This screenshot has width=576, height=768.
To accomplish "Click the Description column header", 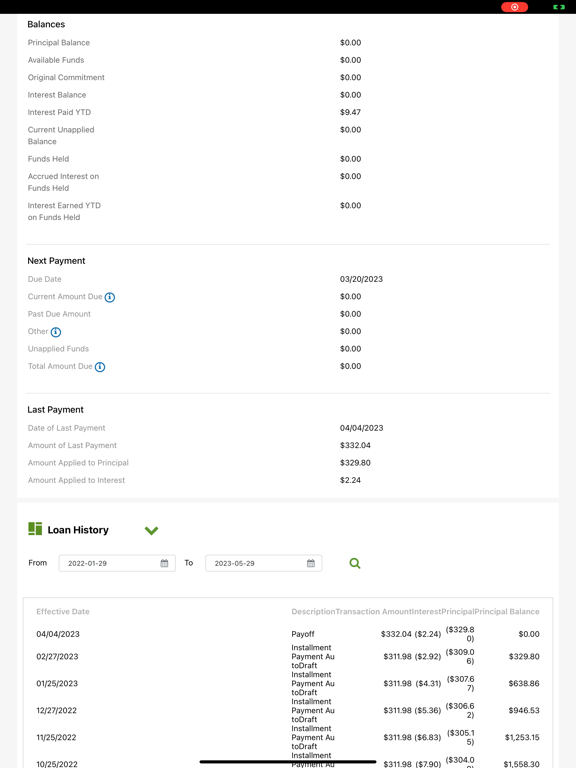I will (x=313, y=612).
